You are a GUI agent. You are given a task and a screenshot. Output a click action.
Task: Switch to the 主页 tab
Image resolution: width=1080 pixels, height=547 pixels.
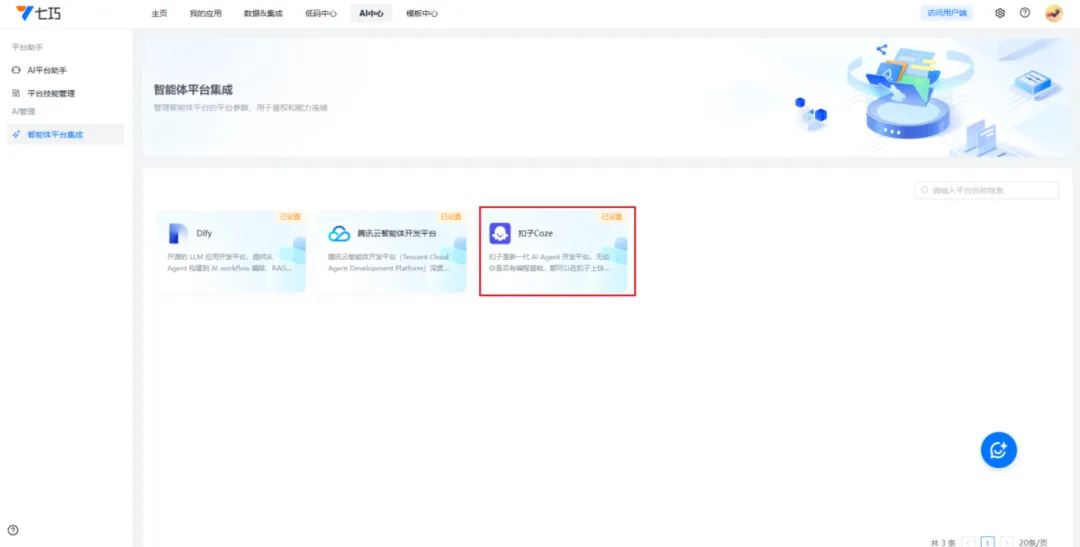tap(159, 13)
